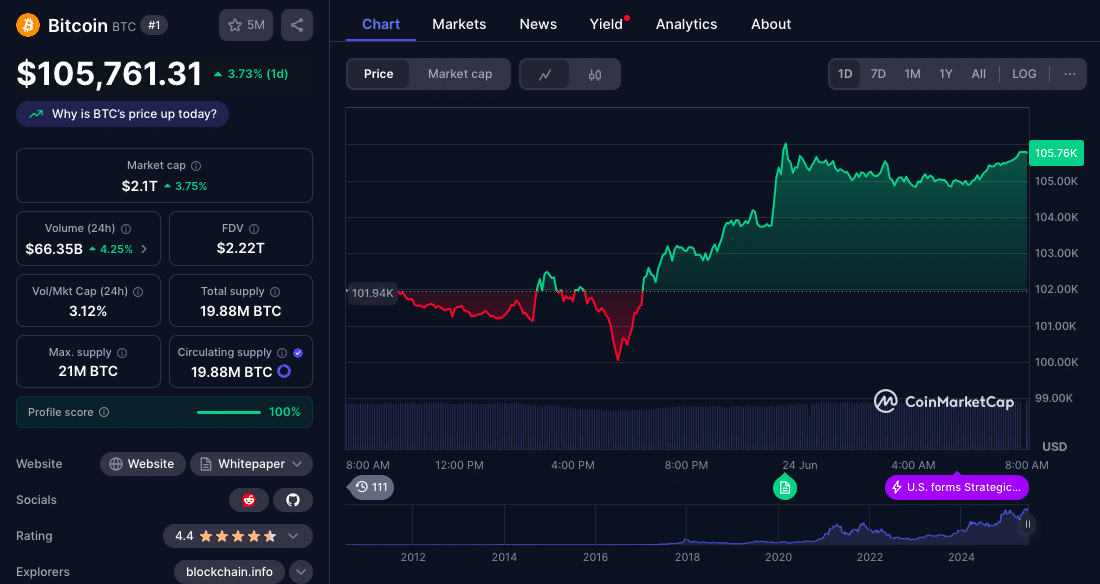Click the share icon button
Image resolution: width=1100 pixels, height=584 pixels.
click(297, 25)
